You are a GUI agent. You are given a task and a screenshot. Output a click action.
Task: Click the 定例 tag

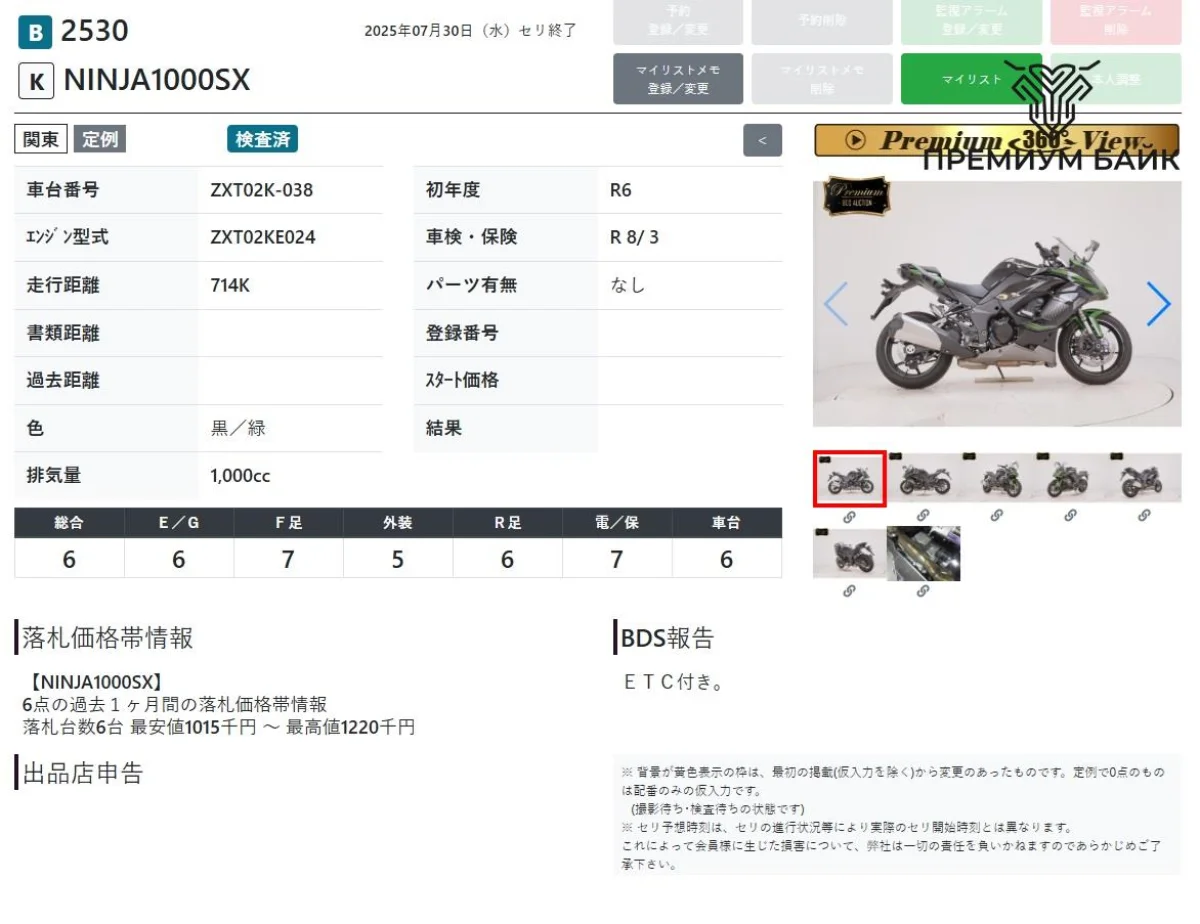pos(99,140)
